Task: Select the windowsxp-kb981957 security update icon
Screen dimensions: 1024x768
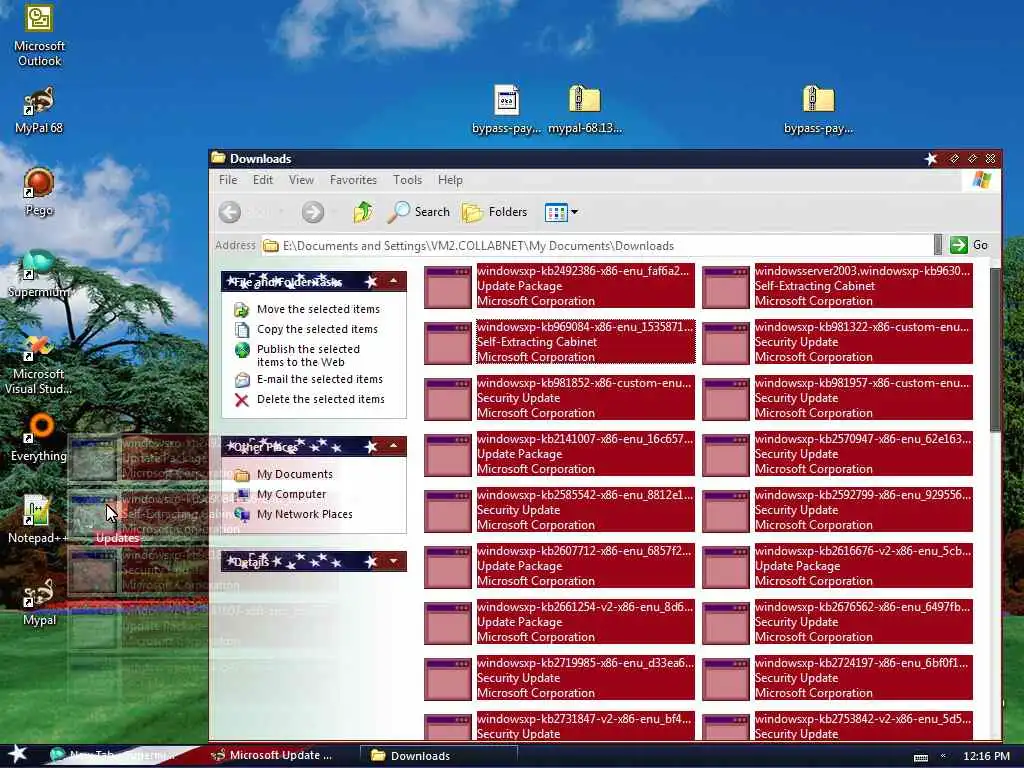Action: [726, 399]
